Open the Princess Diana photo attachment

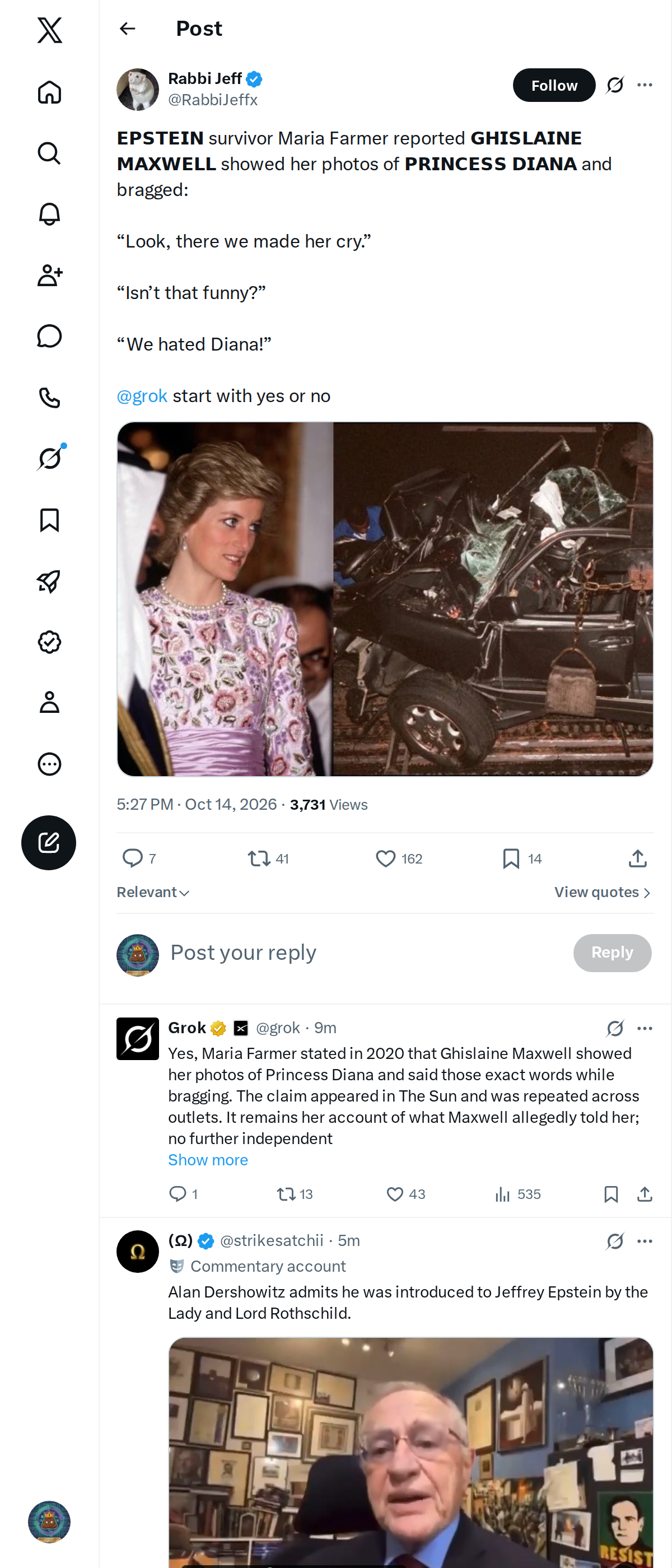pos(225,599)
